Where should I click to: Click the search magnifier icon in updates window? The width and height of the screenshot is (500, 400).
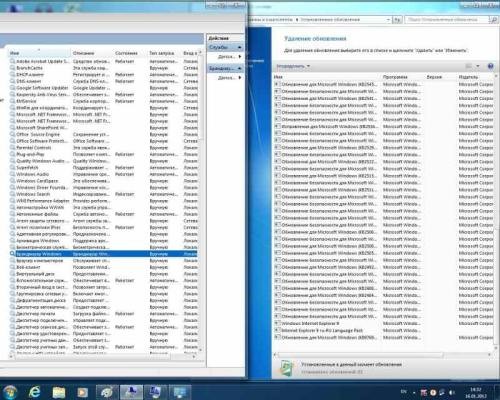tap(494, 20)
